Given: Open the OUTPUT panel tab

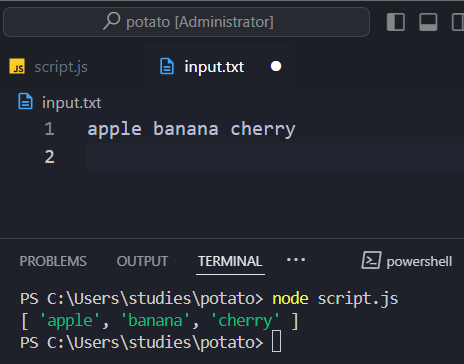Looking at the screenshot, I should pos(142,261).
